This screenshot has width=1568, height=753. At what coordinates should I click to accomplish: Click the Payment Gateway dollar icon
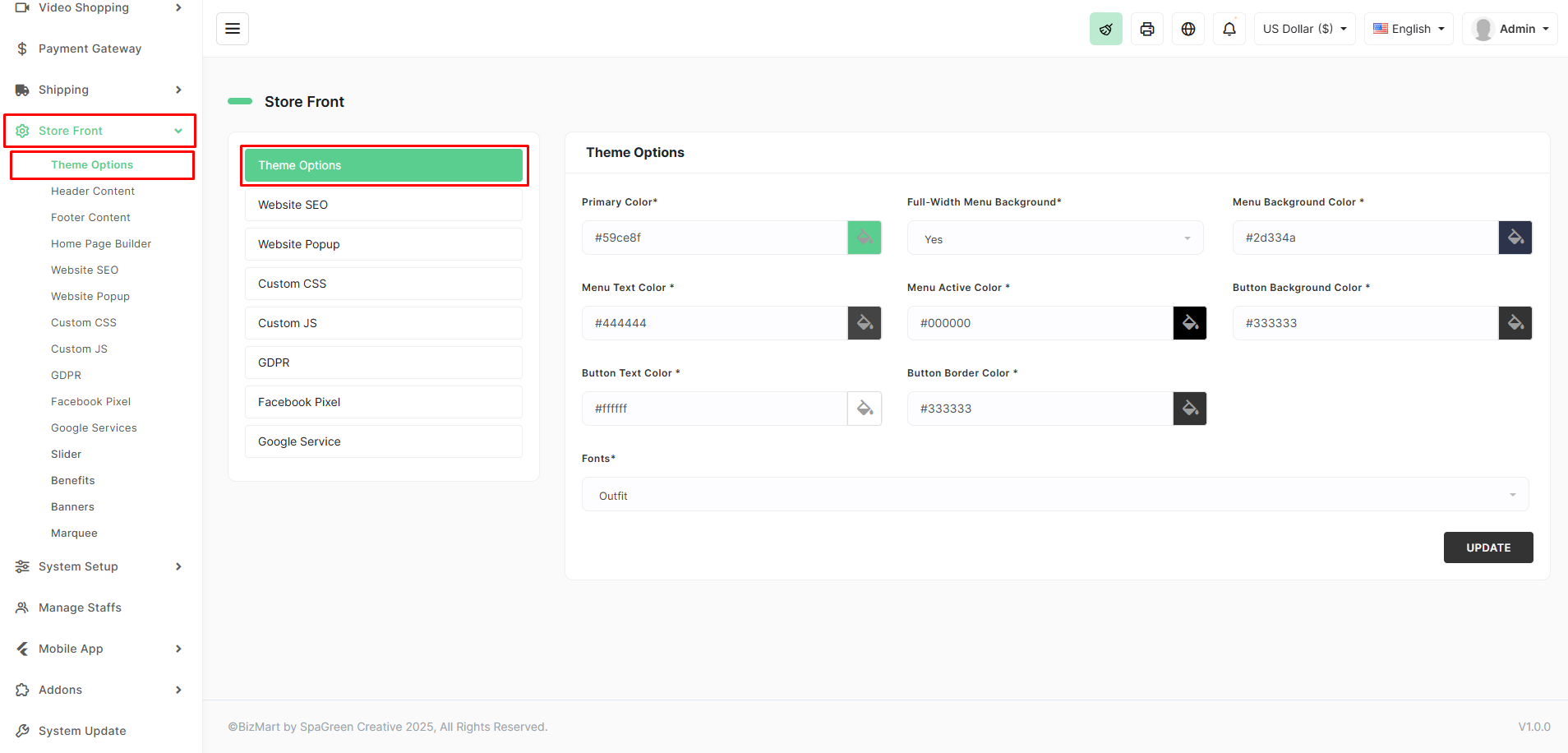click(x=22, y=49)
